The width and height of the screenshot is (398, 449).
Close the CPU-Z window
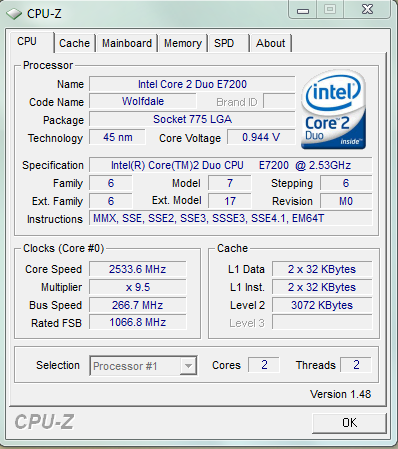tap(367, 9)
